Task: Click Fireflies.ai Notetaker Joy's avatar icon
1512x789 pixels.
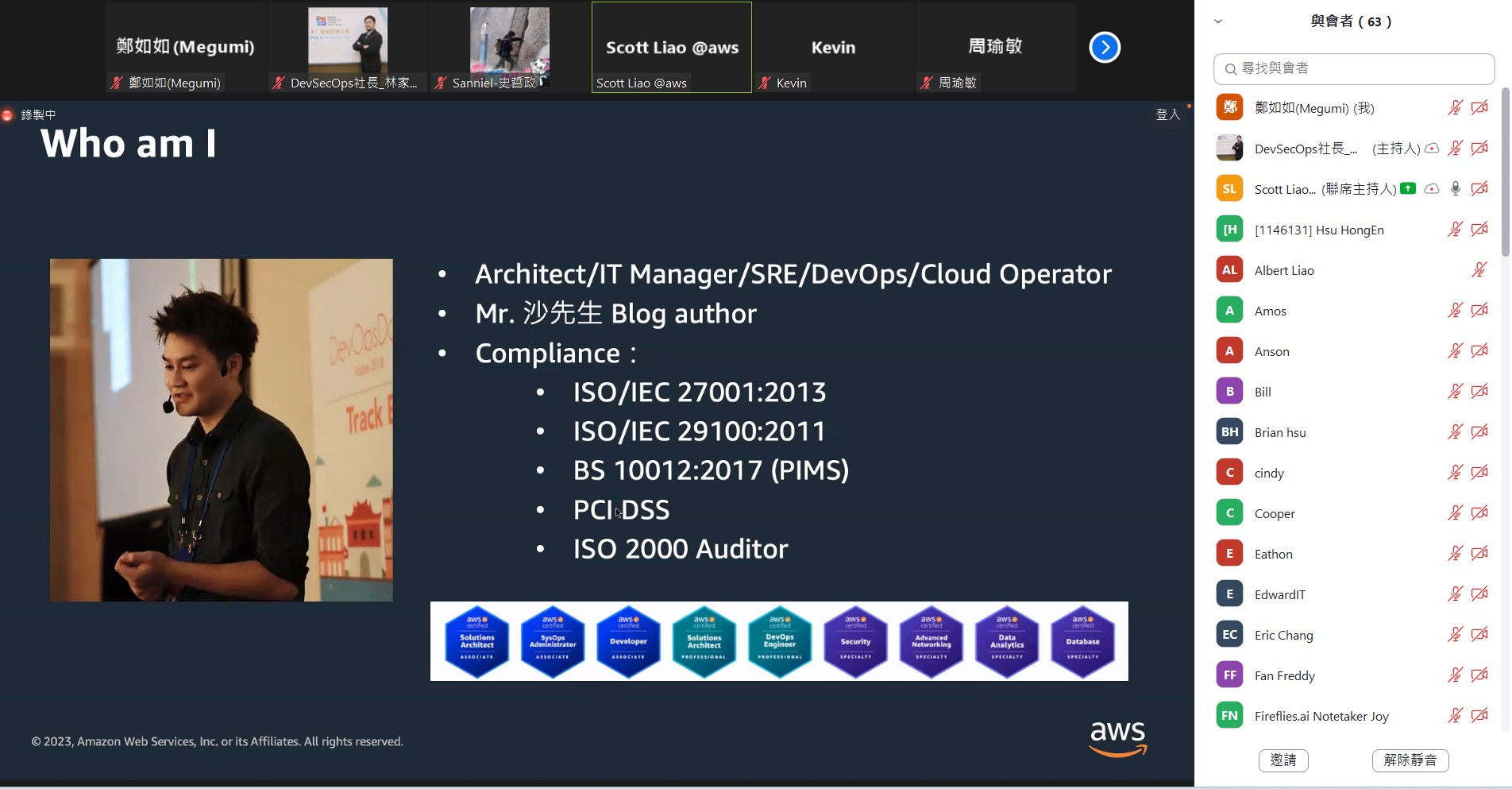Action: tap(1229, 716)
